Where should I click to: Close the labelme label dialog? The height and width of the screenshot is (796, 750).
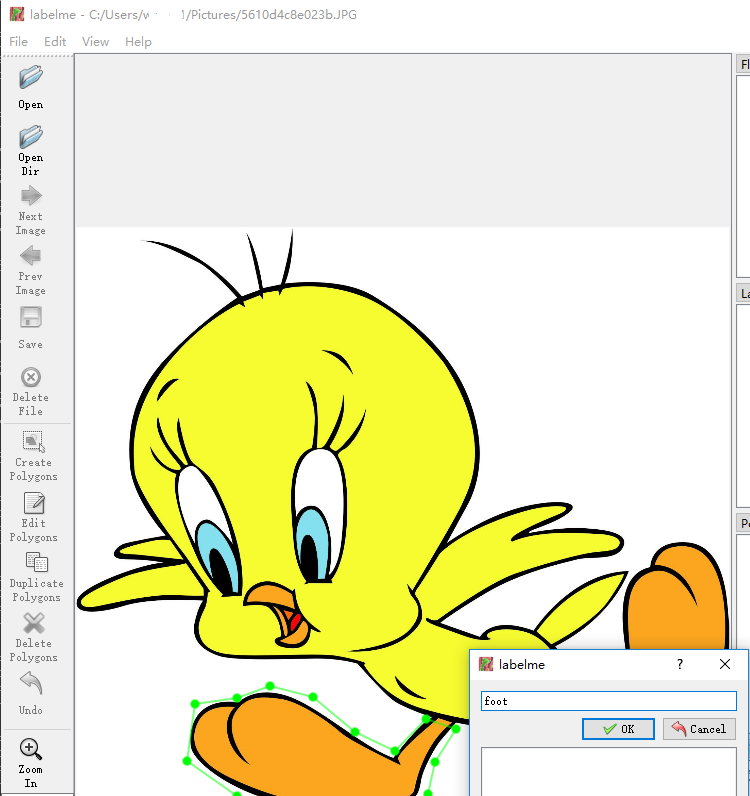(725, 664)
